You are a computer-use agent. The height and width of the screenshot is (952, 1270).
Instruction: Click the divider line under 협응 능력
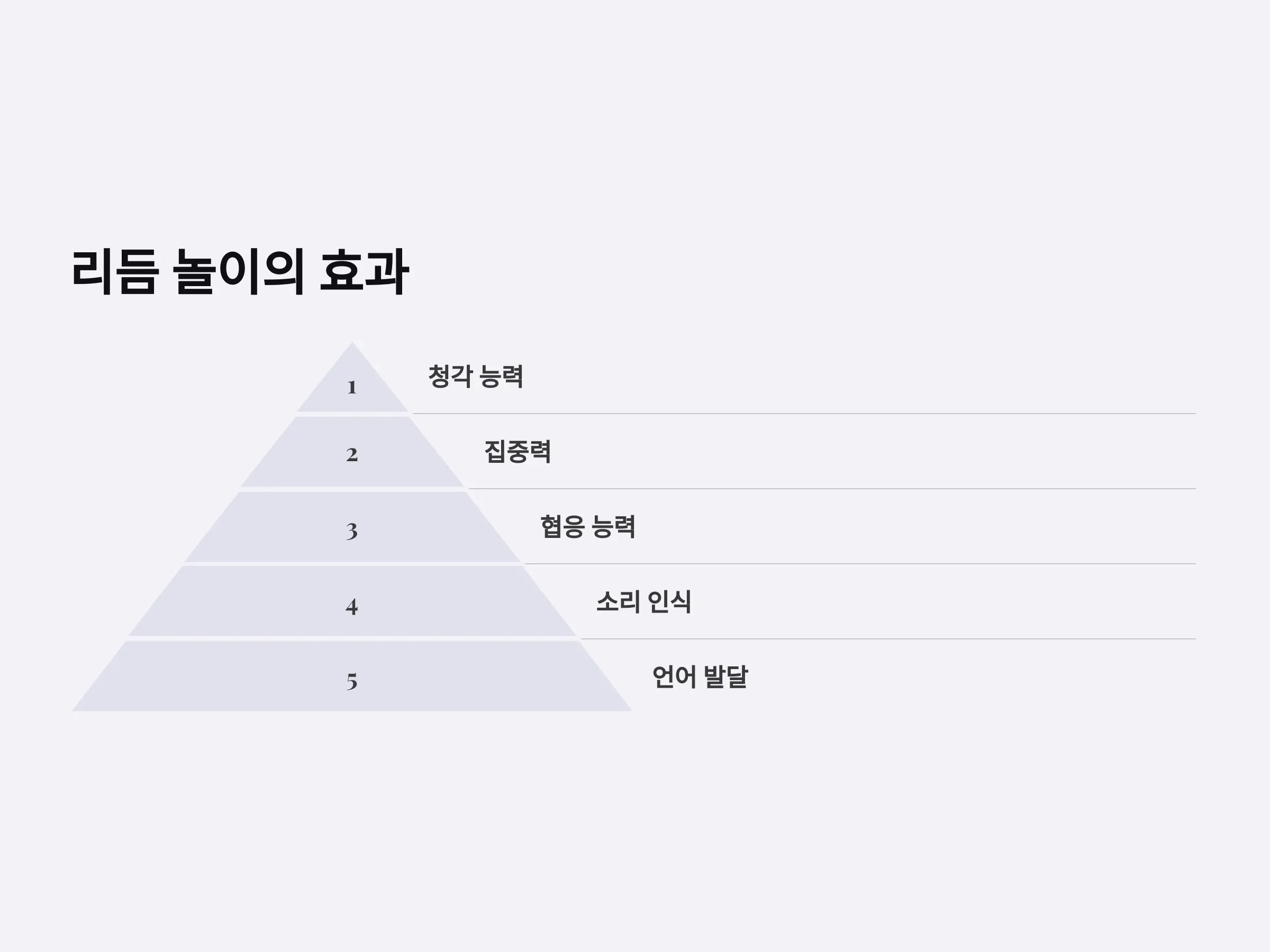[x=860, y=563]
